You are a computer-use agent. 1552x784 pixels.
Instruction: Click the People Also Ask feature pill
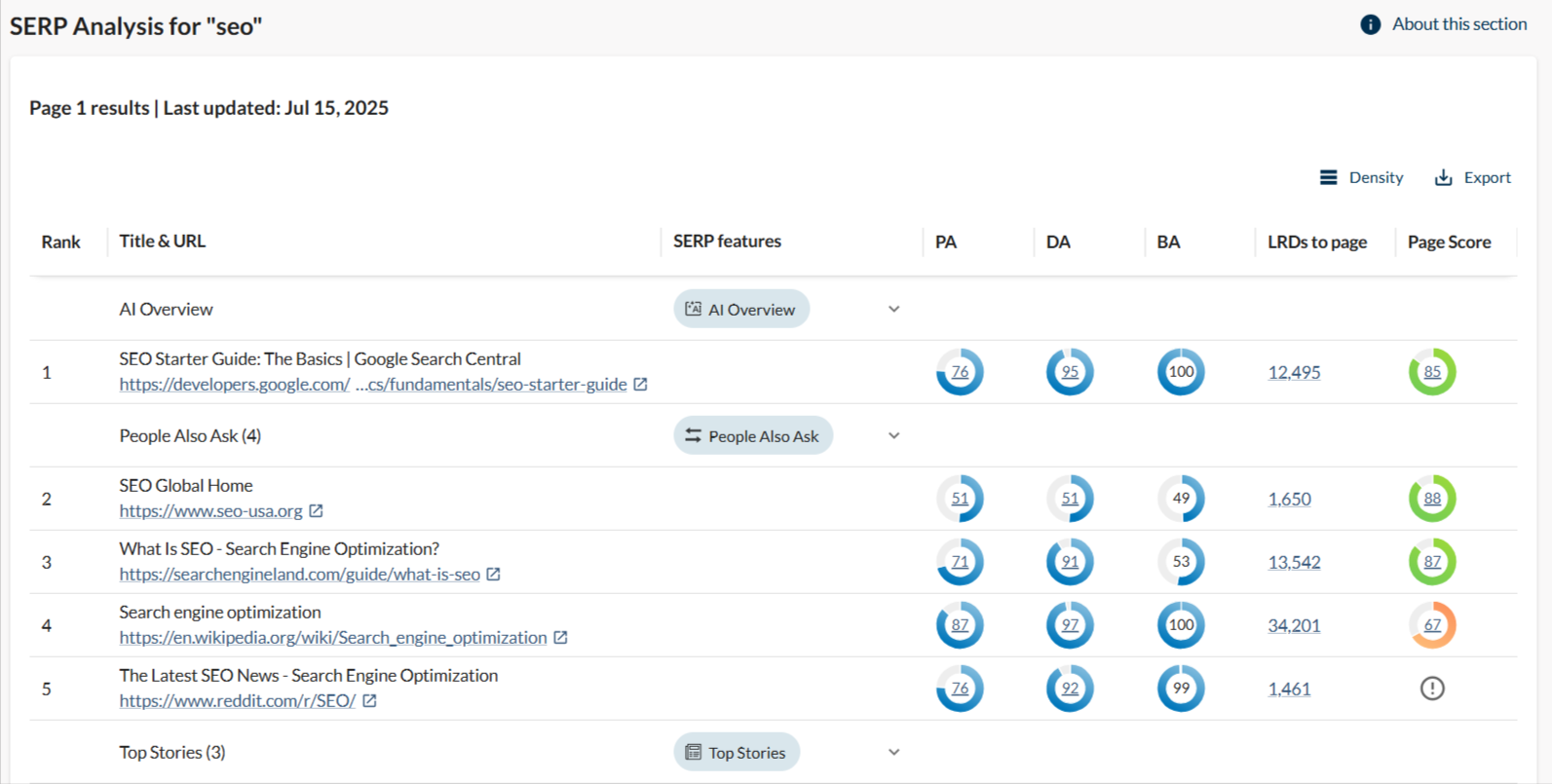[x=753, y=435]
